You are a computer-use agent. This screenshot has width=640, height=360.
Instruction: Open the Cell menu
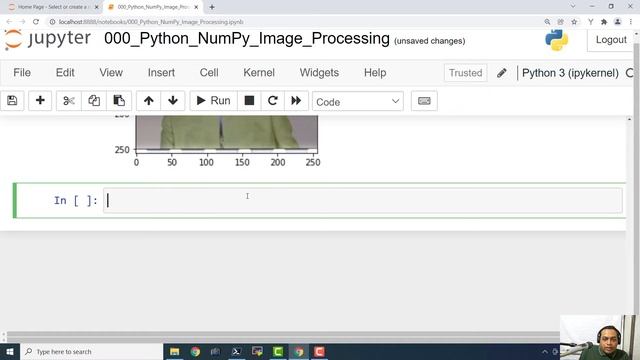pyautogui.click(x=209, y=73)
